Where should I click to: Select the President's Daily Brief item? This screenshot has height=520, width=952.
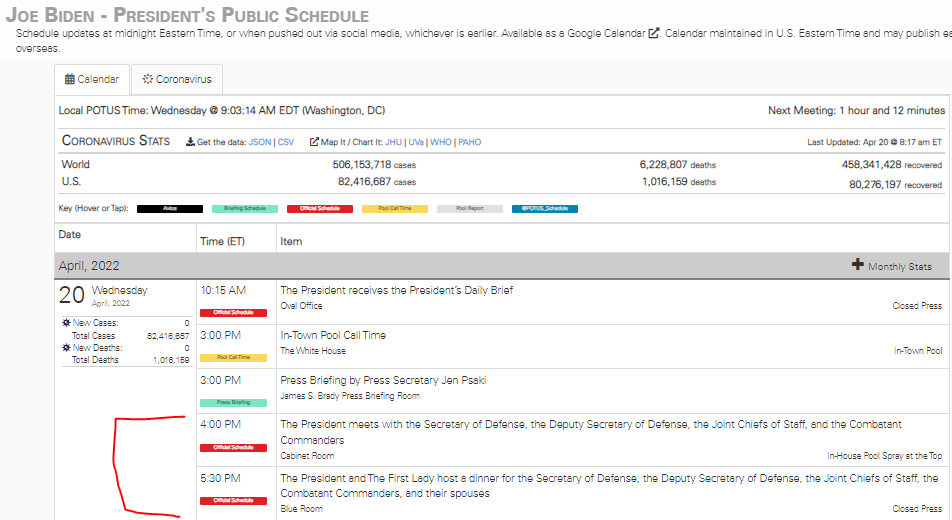tap(396, 290)
